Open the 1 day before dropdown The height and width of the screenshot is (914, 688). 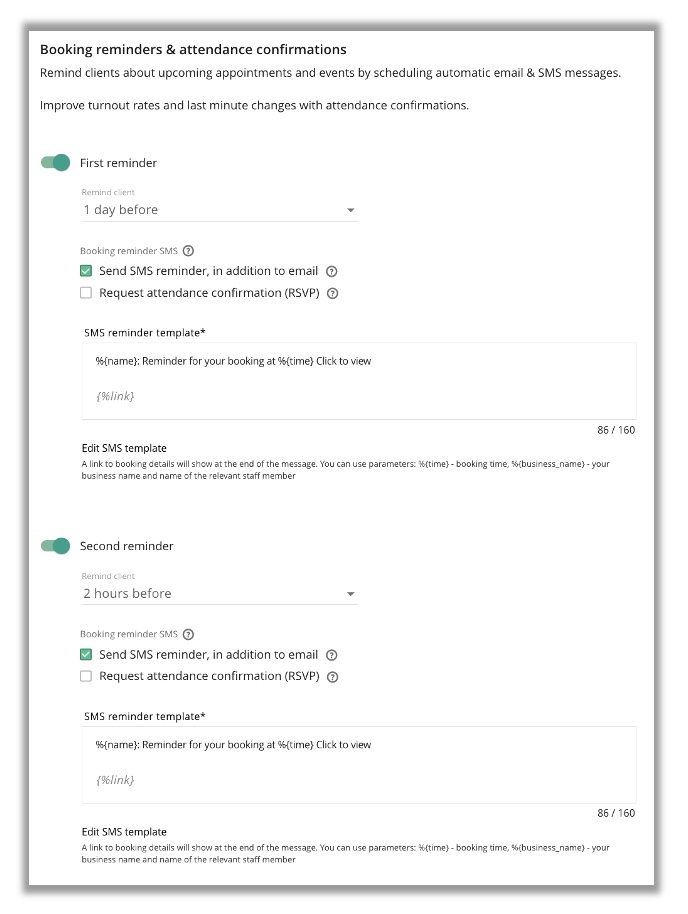(x=219, y=210)
